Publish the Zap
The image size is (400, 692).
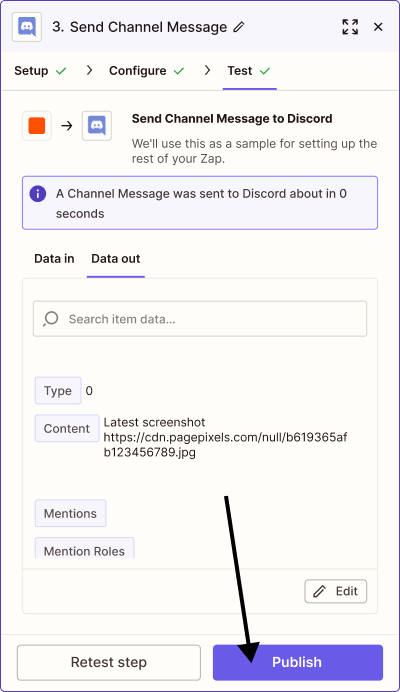[298, 662]
